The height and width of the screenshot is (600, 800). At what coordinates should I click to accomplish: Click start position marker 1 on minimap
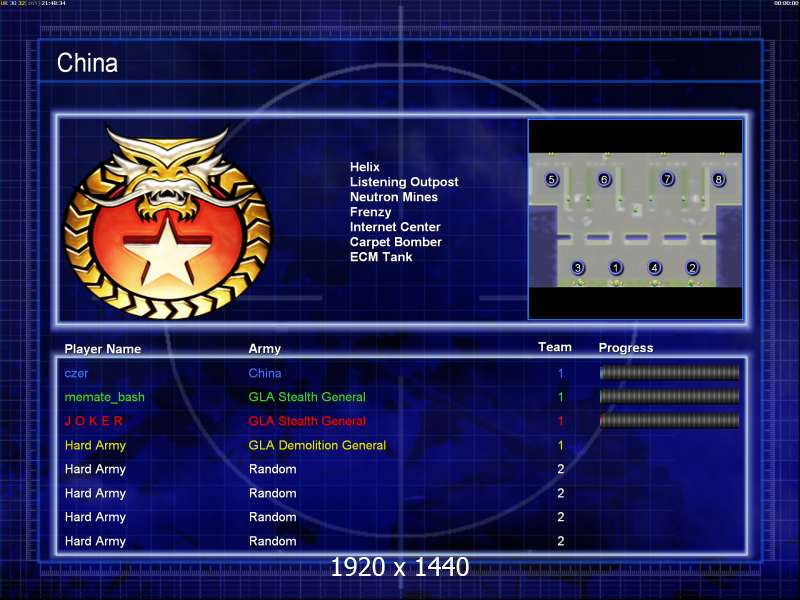(x=616, y=267)
